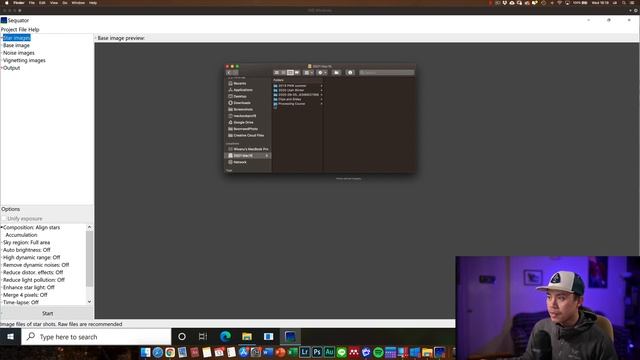Open Finder action gear dropdown
Image resolution: width=640 pixels, height=360 pixels.
coord(322,73)
